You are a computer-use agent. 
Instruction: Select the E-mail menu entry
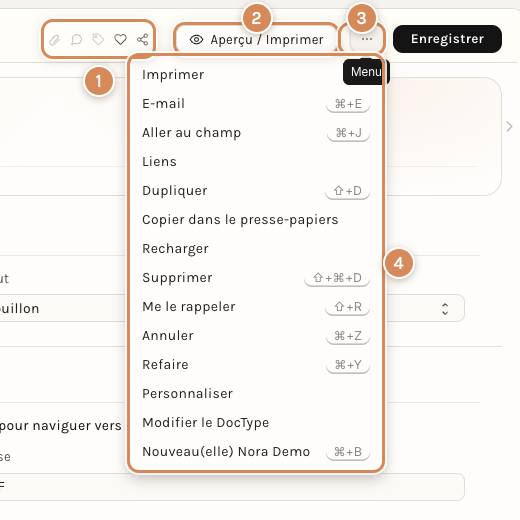[x=256, y=104]
